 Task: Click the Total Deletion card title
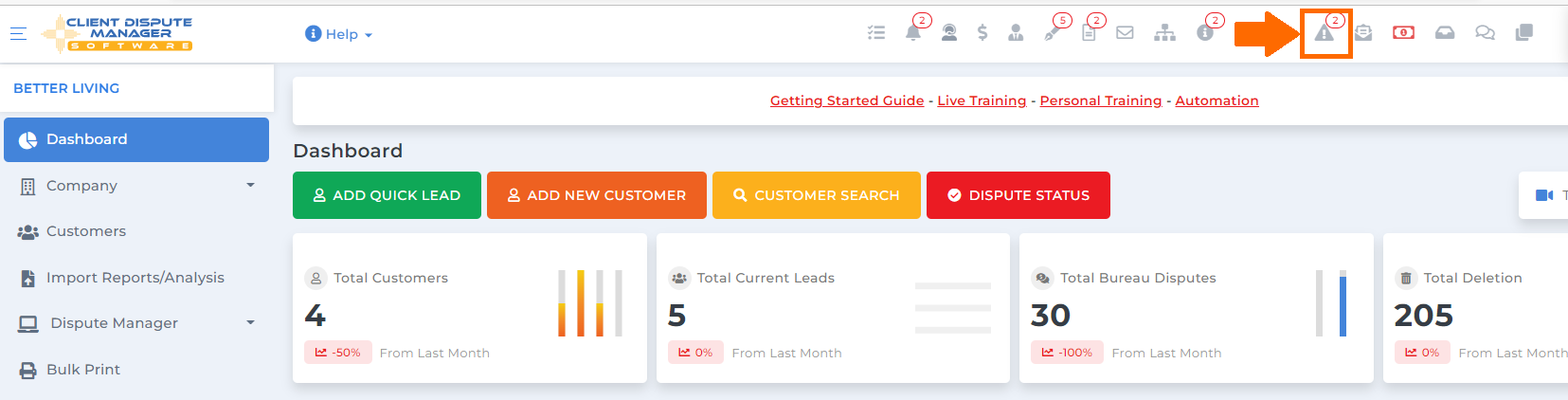point(1473,278)
